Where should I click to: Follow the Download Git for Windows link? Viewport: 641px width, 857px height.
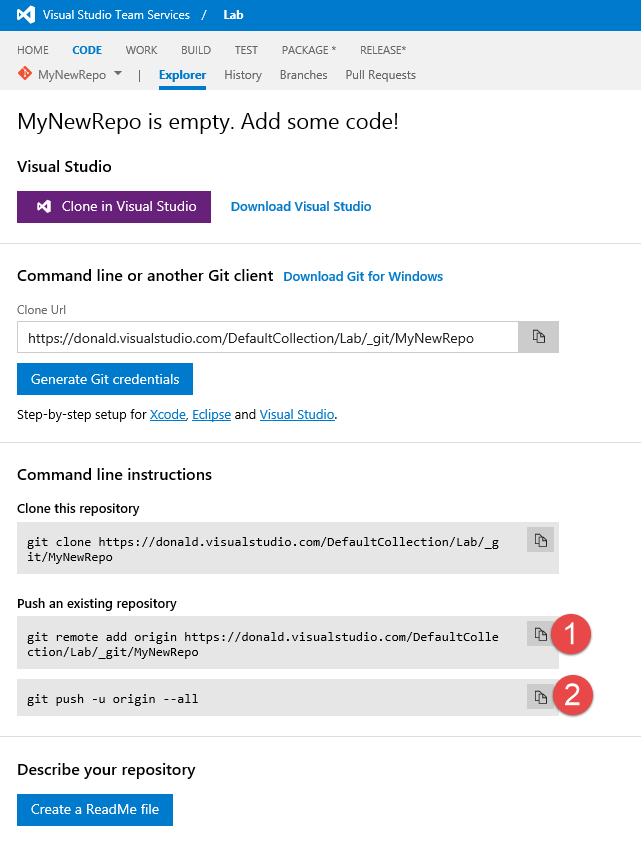[363, 277]
